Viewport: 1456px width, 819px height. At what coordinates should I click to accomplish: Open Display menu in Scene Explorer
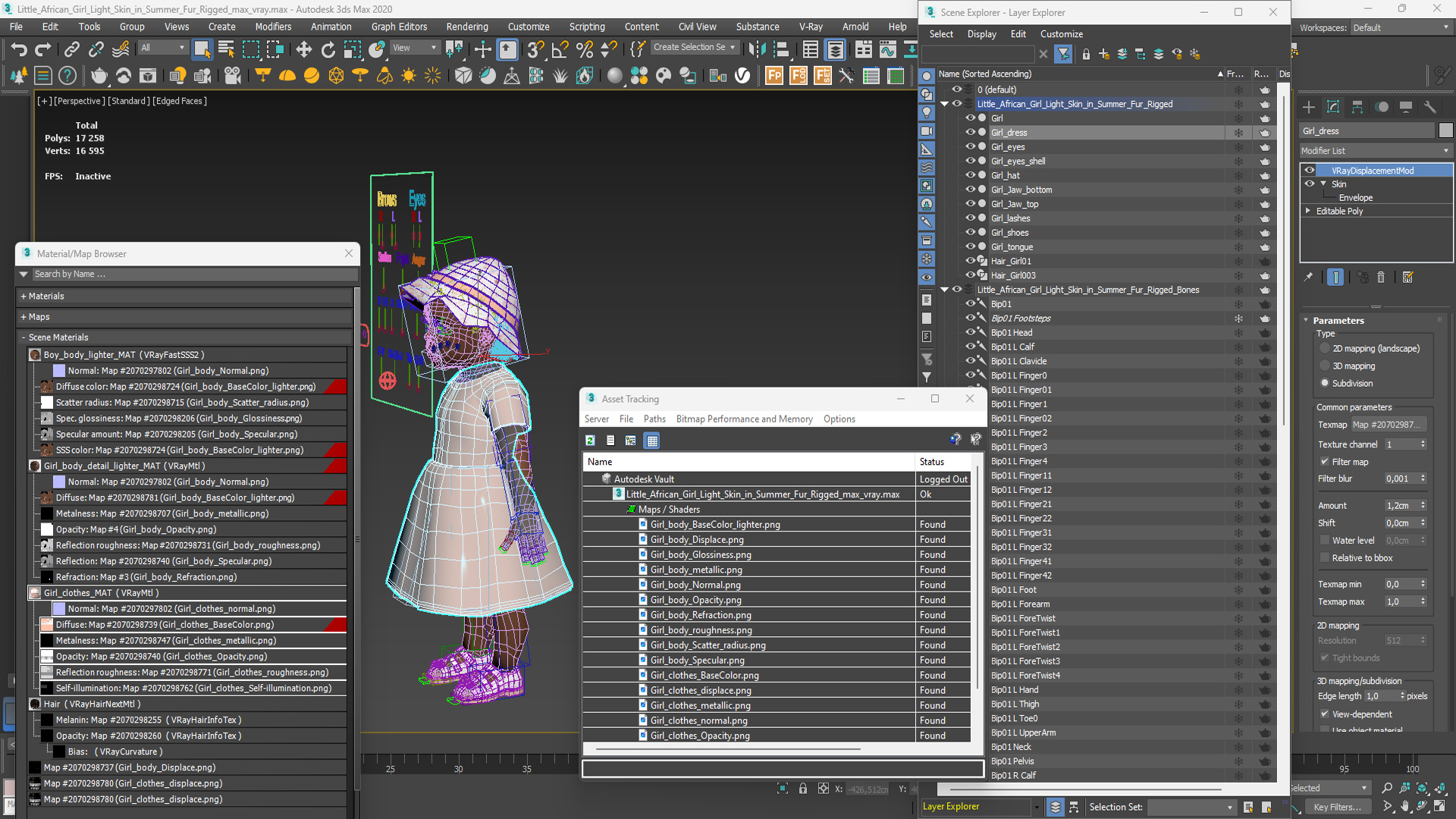pyautogui.click(x=981, y=34)
